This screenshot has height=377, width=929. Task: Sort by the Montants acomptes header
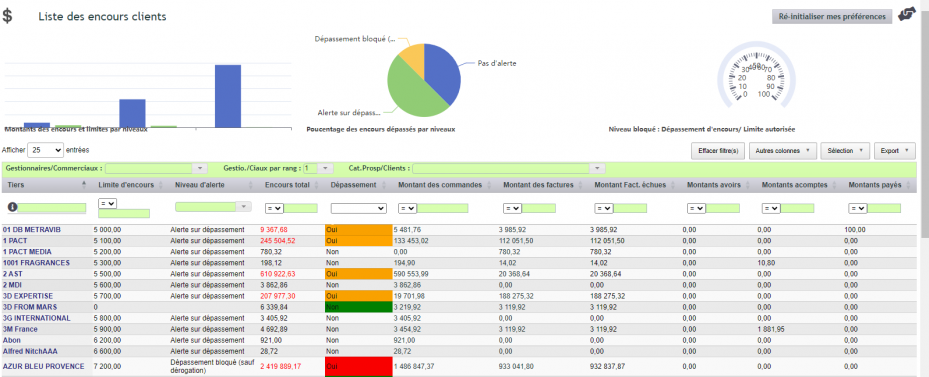pos(795,185)
